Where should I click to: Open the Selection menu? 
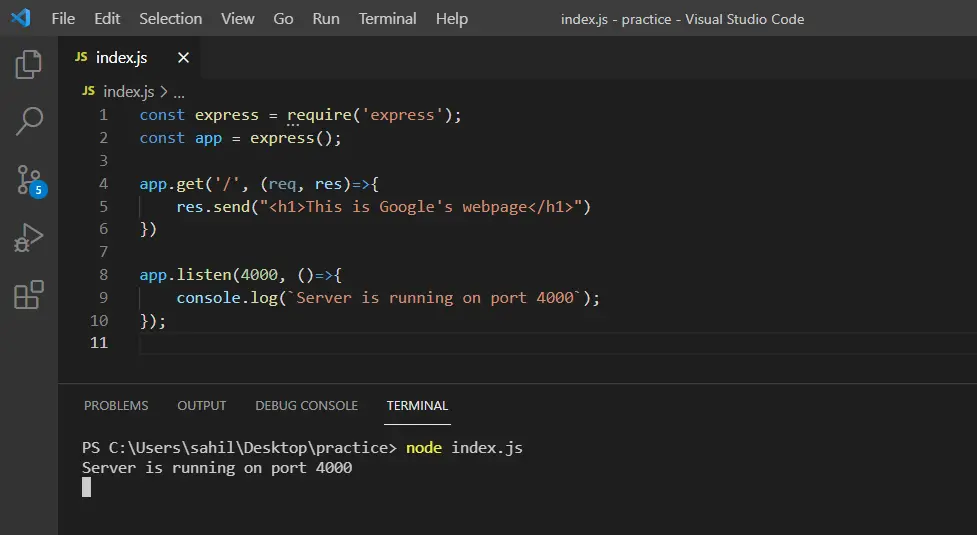pyautogui.click(x=171, y=19)
